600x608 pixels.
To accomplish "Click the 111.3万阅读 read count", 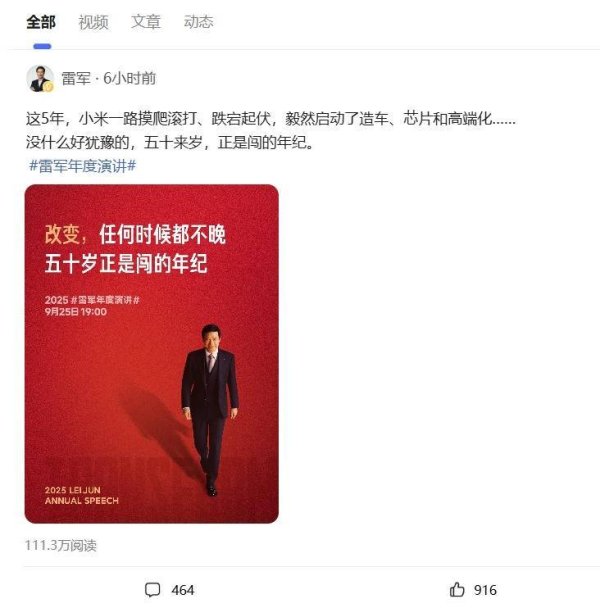I will pyautogui.click(x=61, y=546).
